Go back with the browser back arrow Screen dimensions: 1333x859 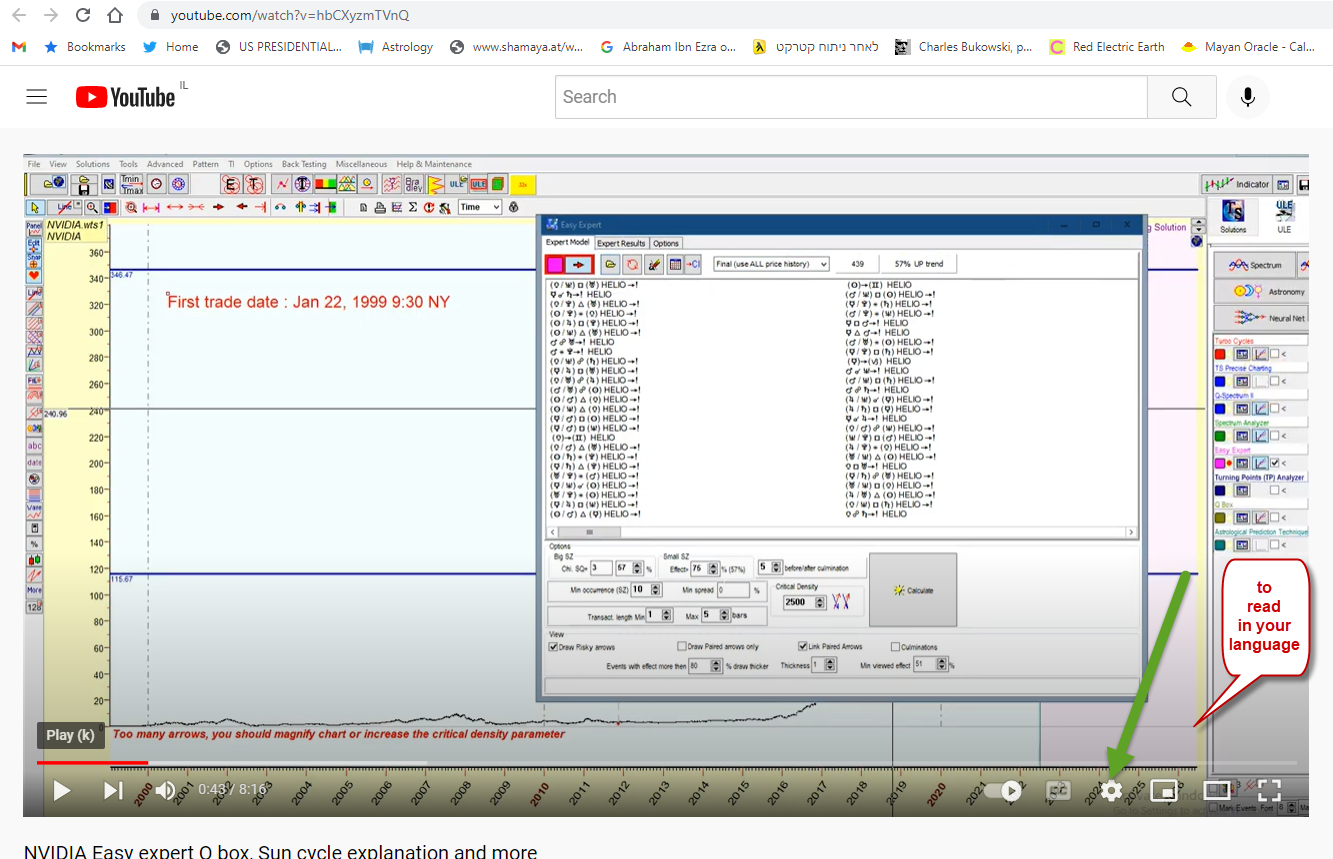click(x=21, y=15)
